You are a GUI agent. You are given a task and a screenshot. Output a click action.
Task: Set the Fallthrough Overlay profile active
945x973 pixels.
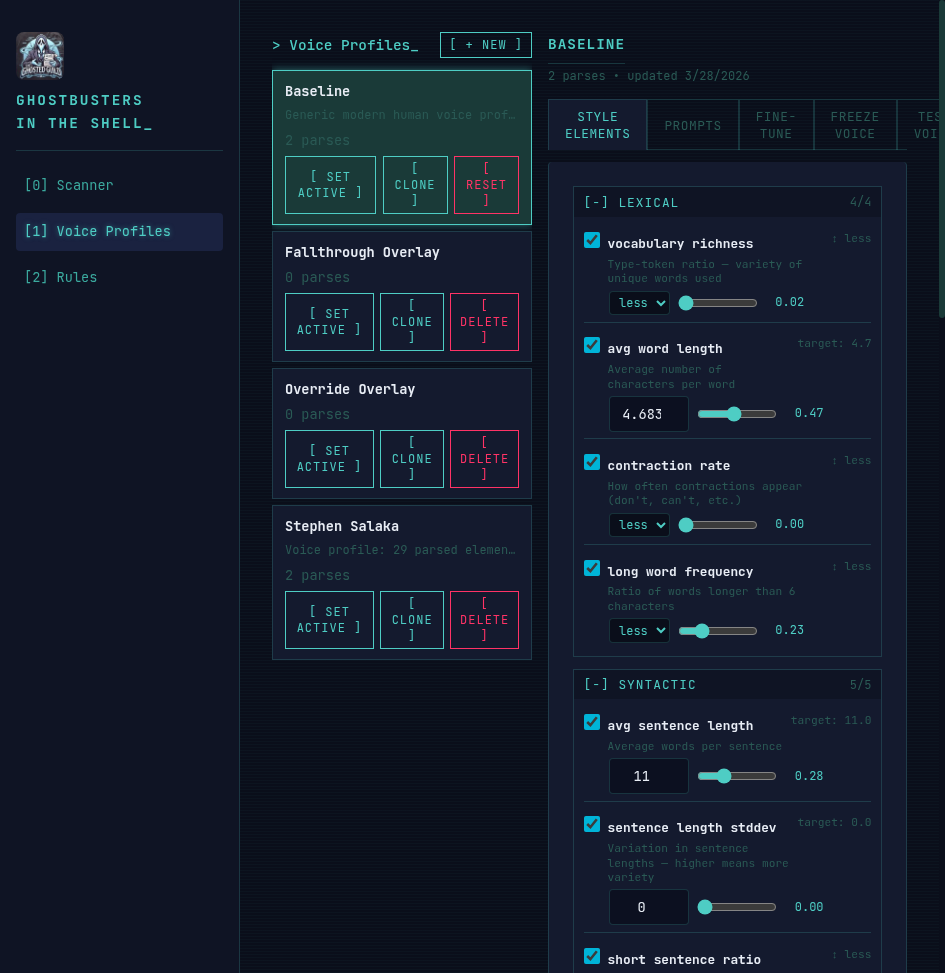(329, 321)
